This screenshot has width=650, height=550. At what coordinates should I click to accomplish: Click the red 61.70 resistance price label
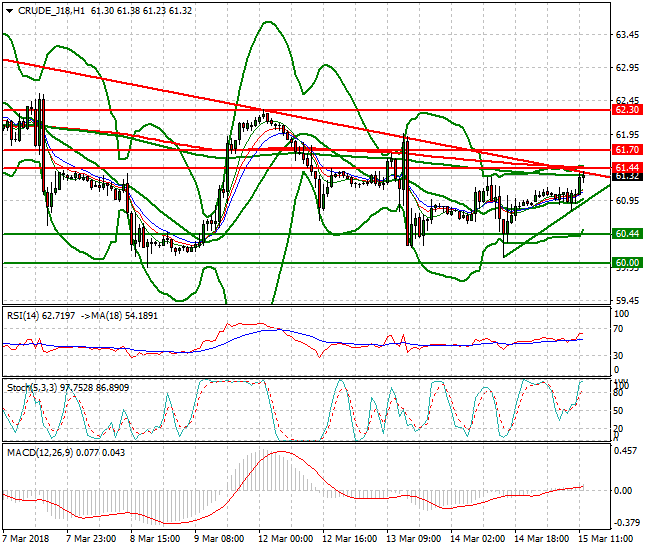pyautogui.click(x=627, y=150)
